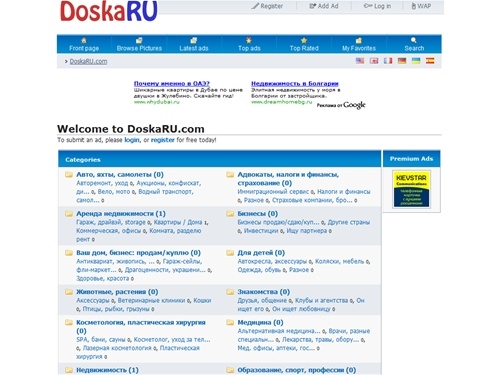Open subcategory Иммиграционный сервис

[273, 192]
